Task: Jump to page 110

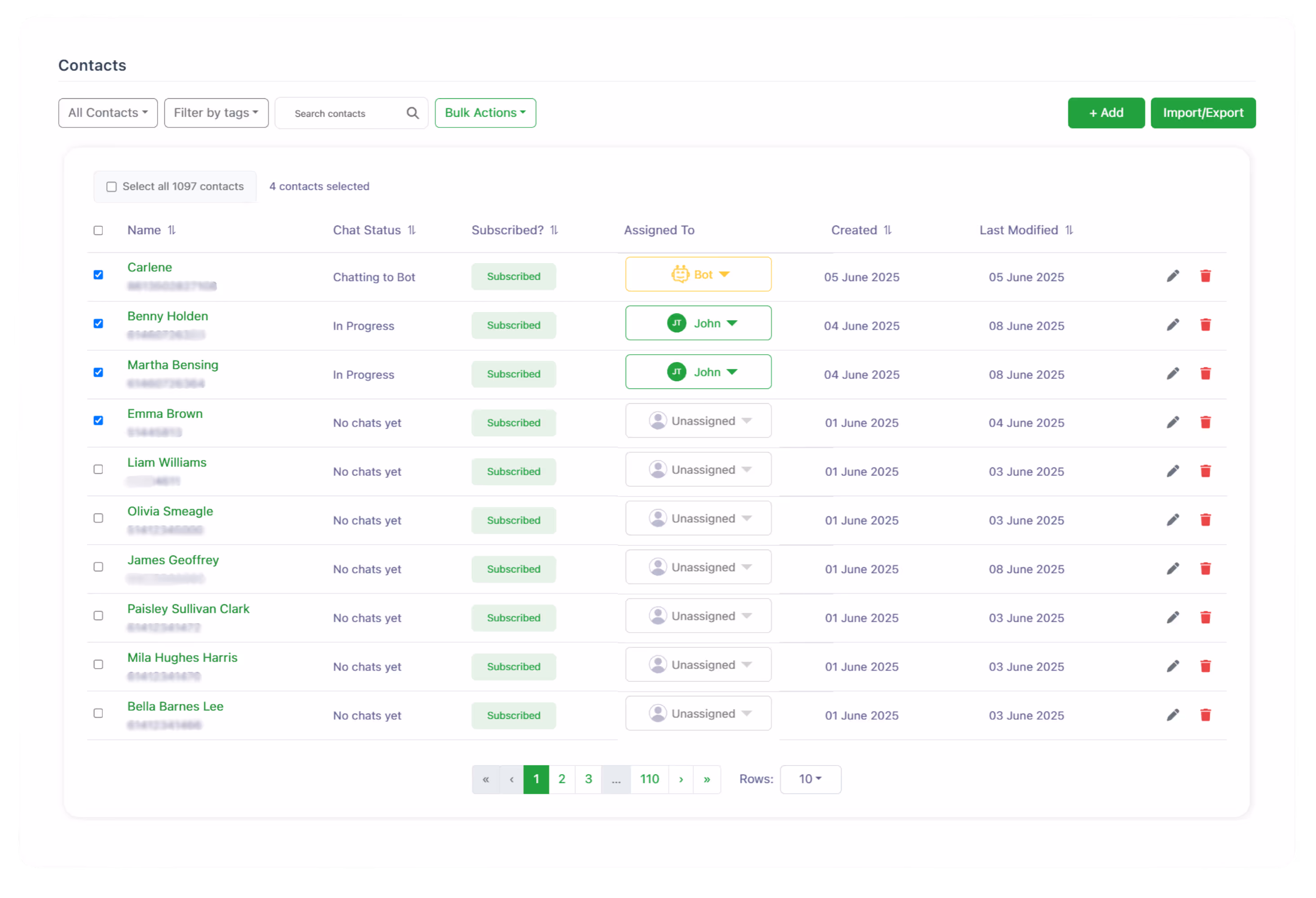Action: tap(649, 779)
